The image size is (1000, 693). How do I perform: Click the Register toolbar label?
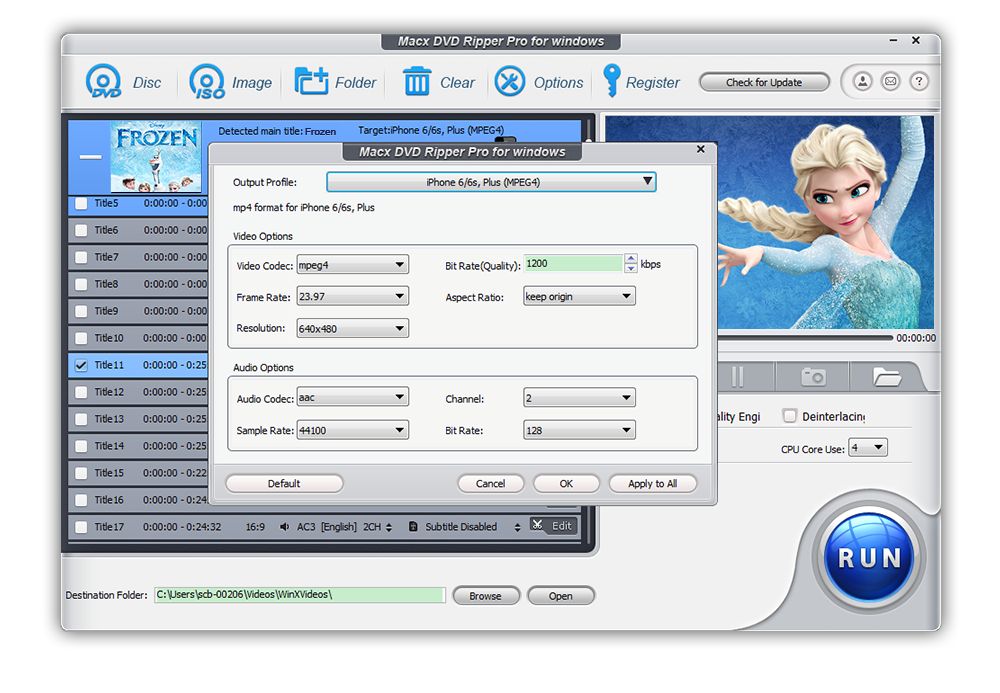coord(652,83)
